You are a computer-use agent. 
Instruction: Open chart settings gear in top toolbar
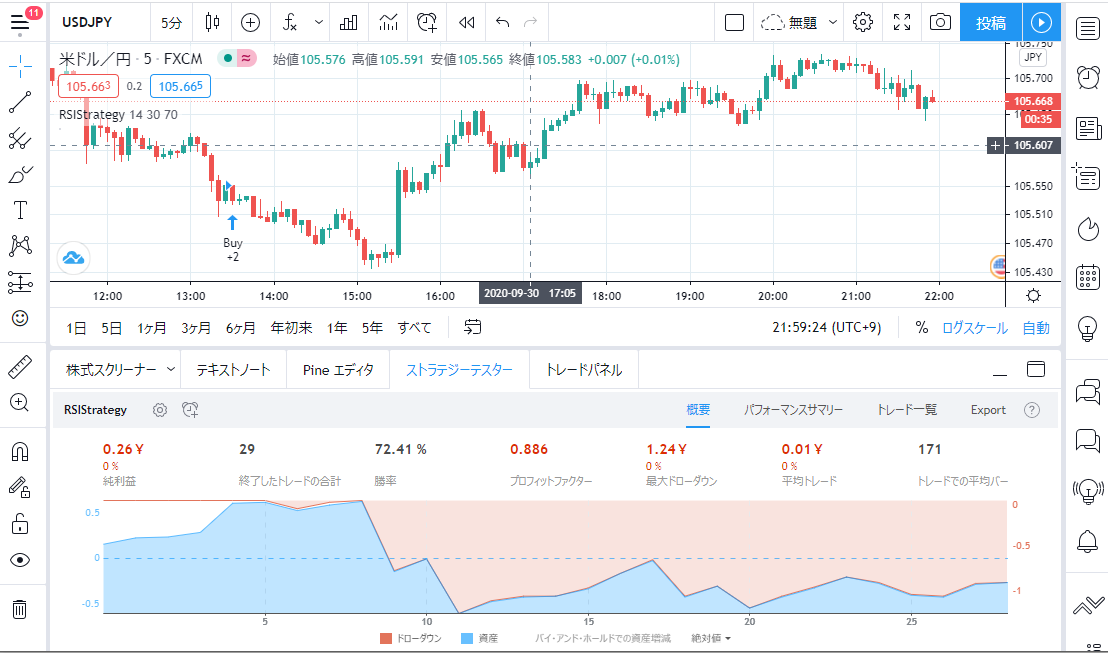863,22
